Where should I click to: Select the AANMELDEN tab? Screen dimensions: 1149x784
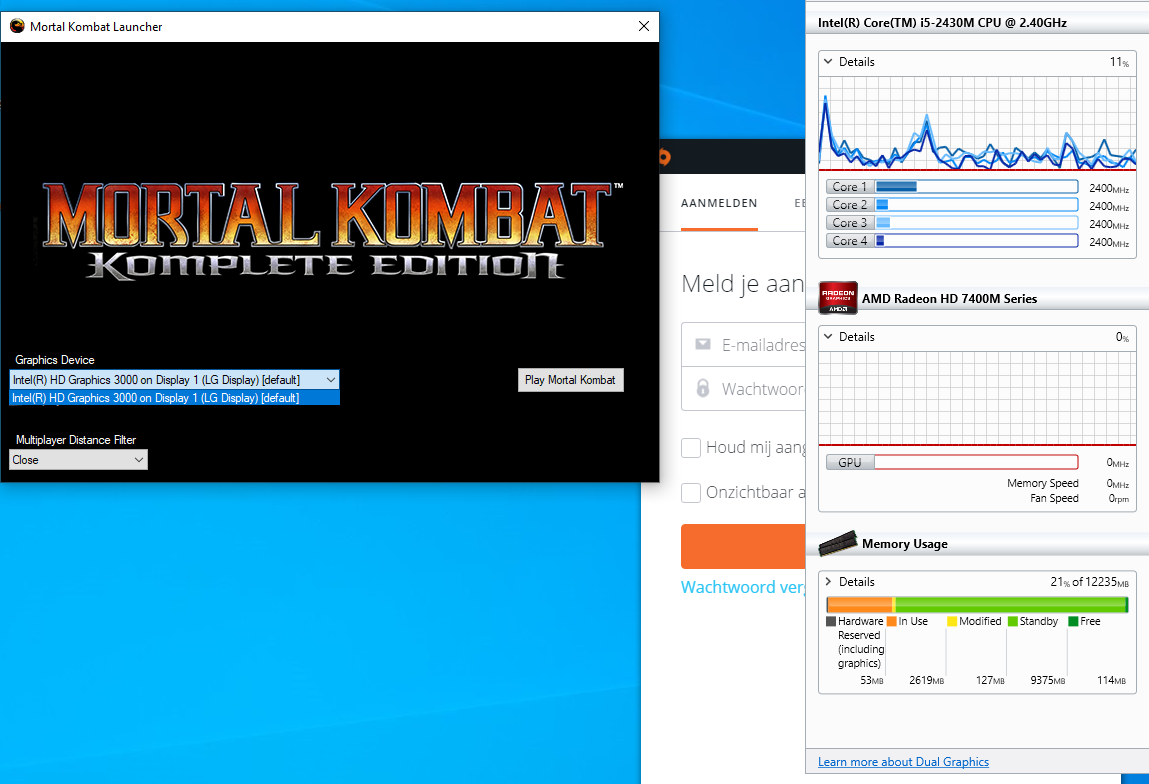coord(719,203)
